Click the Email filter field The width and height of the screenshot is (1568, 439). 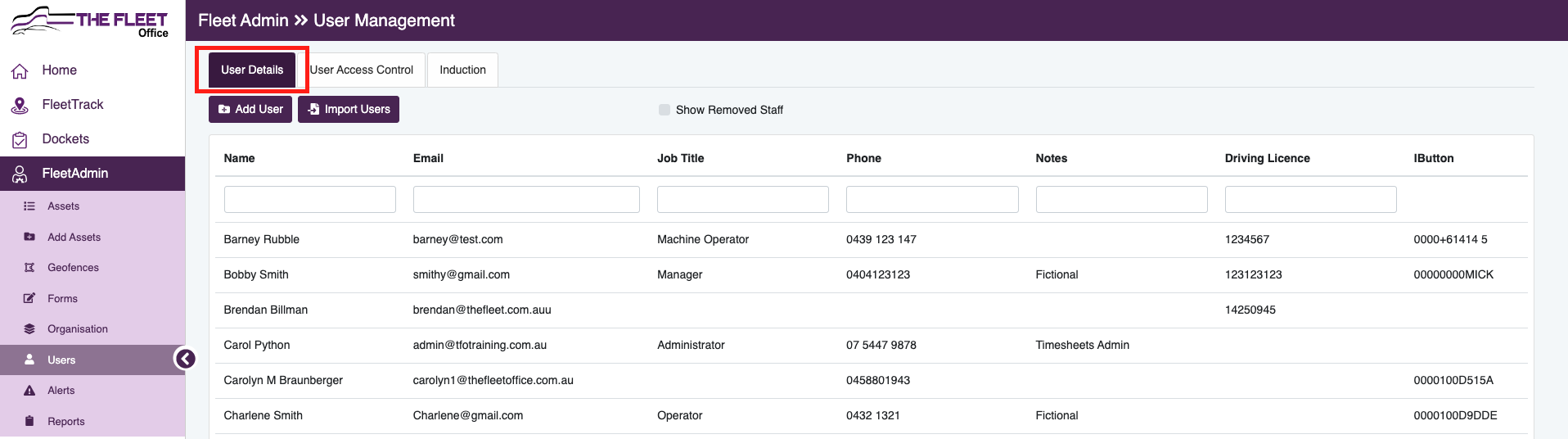[526, 199]
